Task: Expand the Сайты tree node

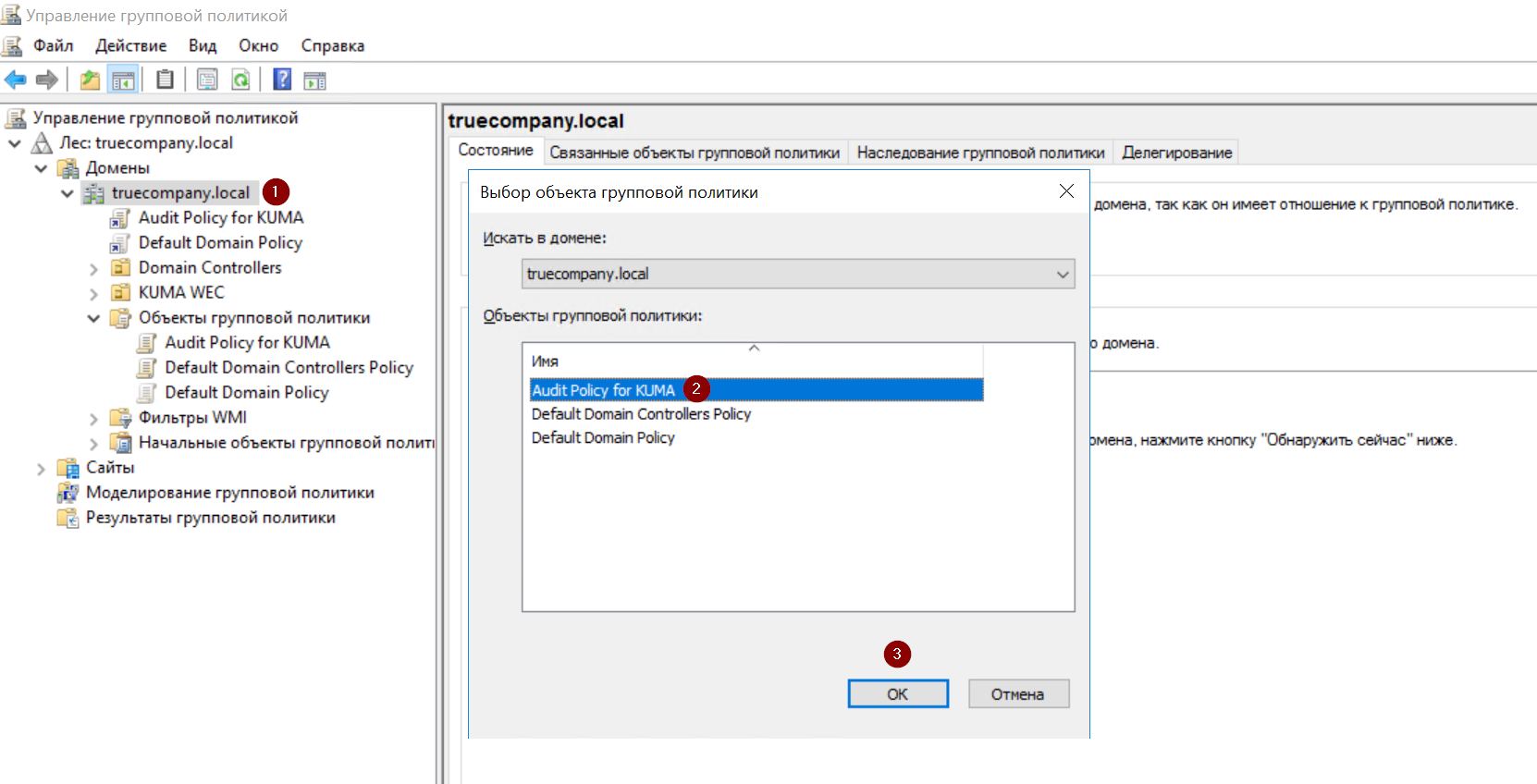Action: tap(41, 469)
